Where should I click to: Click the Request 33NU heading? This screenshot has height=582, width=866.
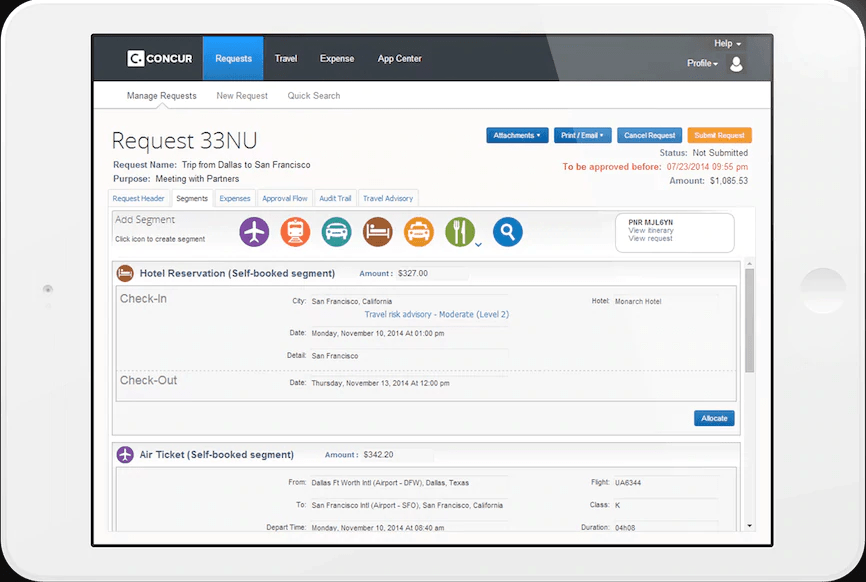[184, 141]
